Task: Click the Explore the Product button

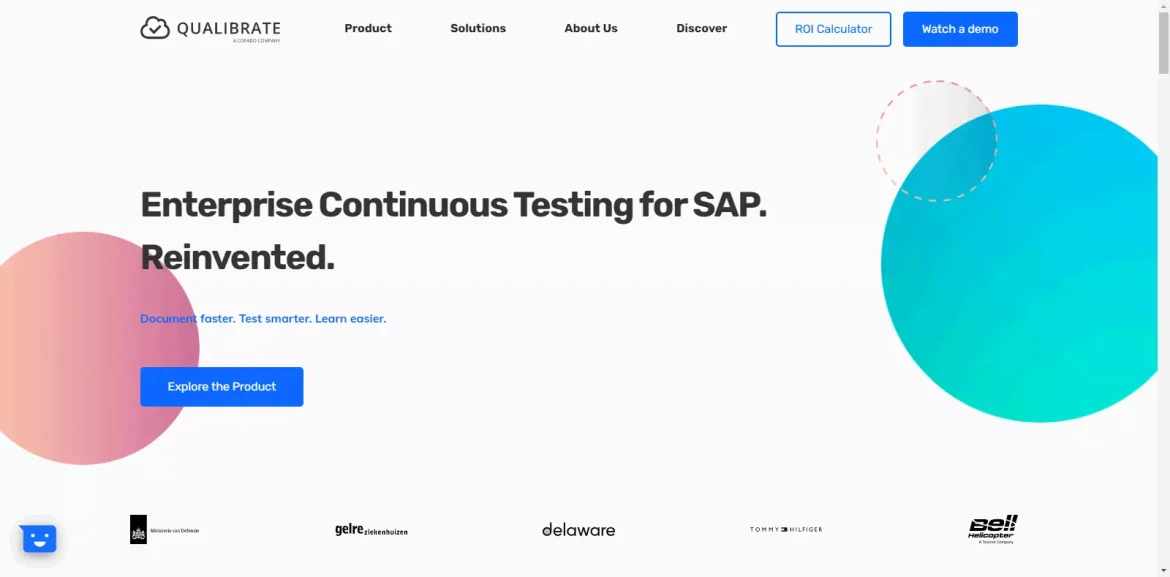Action: click(222, 387)
